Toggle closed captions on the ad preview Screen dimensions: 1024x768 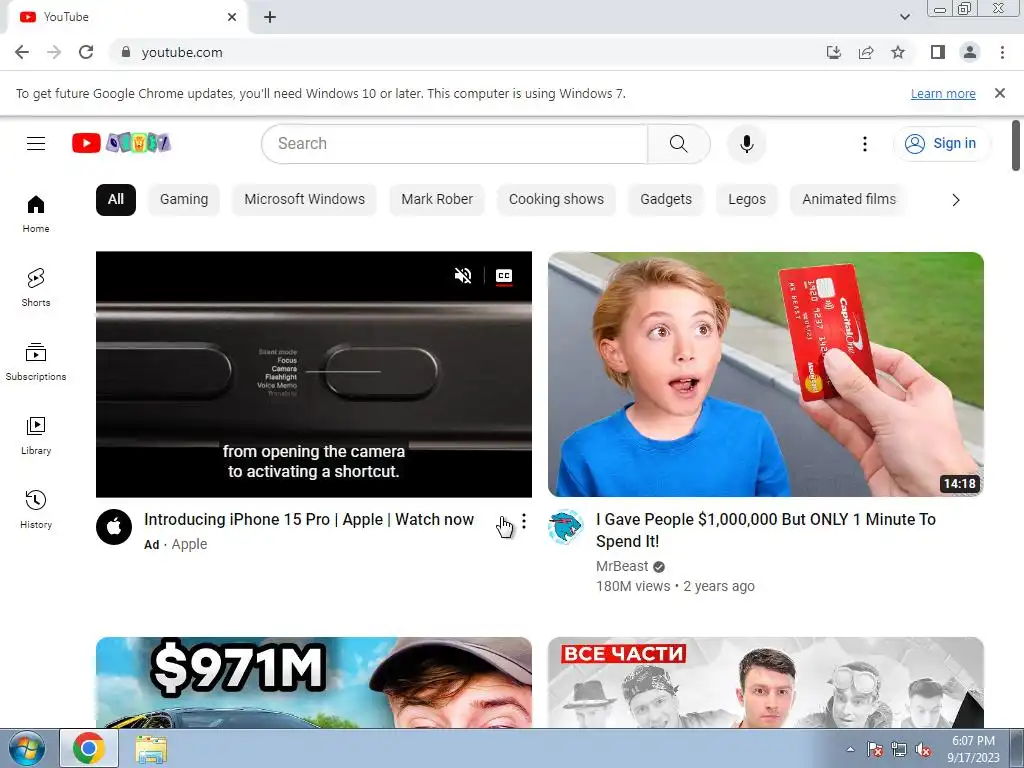(x=504, y=276)
